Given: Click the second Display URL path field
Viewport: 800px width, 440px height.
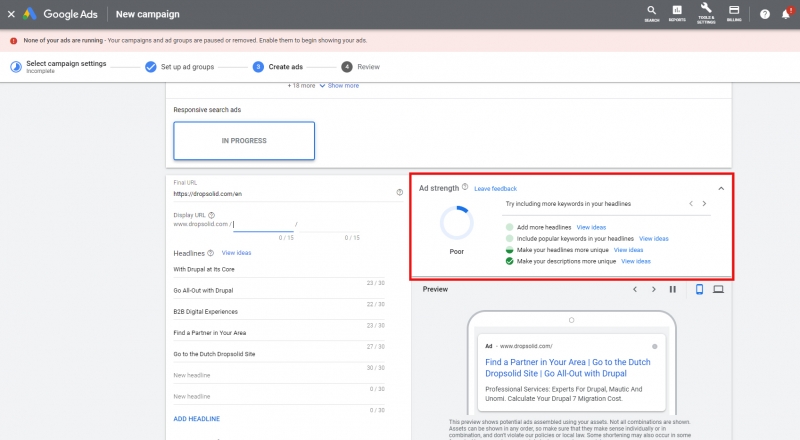Looking at the screenshot, I should (329, 225).
